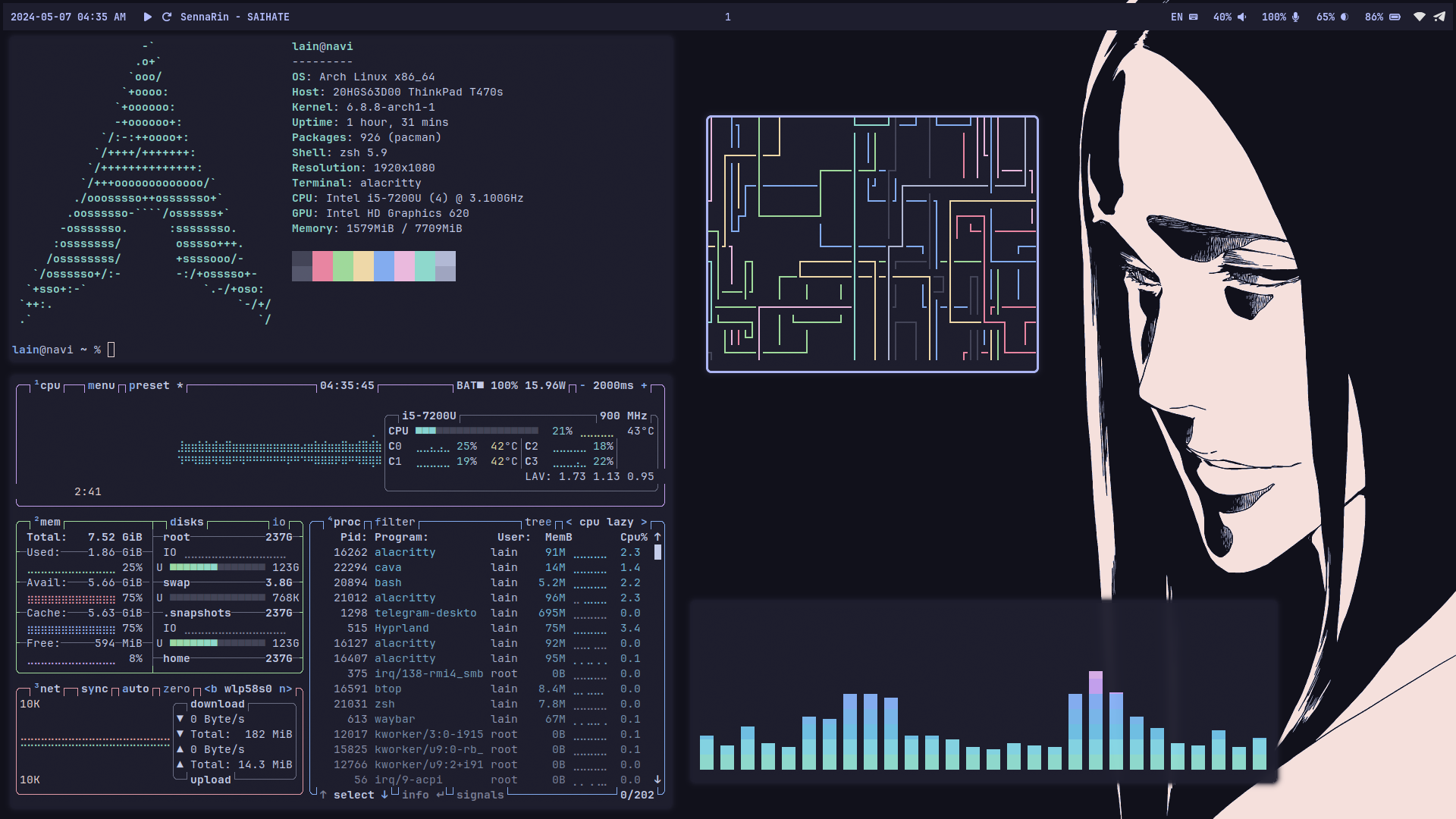Click the Cpu% column header

click(634, 537)
